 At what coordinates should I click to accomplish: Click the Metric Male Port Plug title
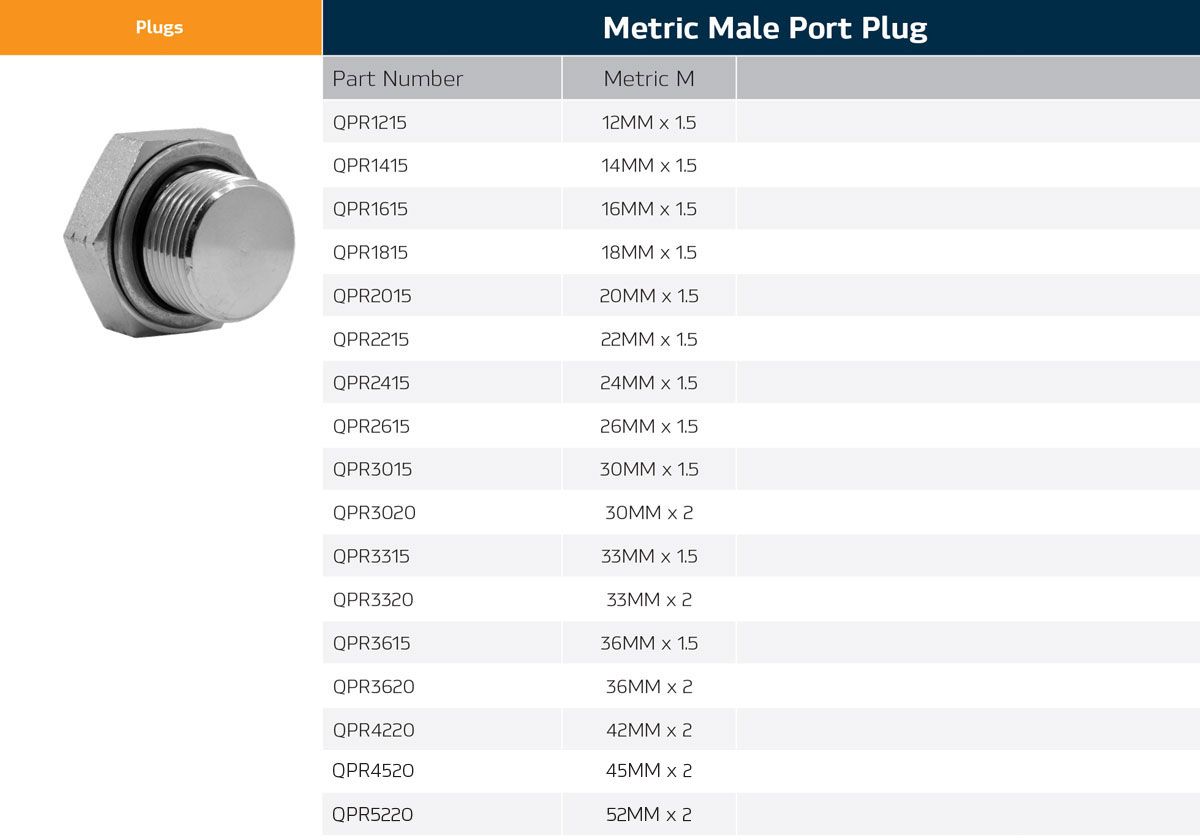[x=765, y=28]
